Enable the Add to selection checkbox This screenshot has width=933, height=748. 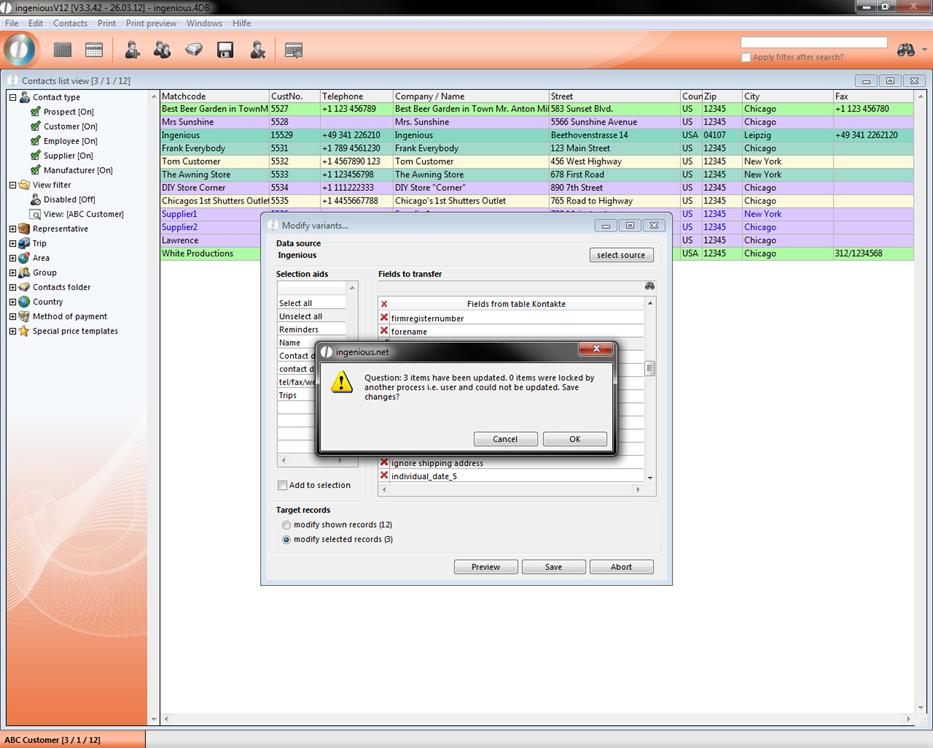(x=283, y=485)
